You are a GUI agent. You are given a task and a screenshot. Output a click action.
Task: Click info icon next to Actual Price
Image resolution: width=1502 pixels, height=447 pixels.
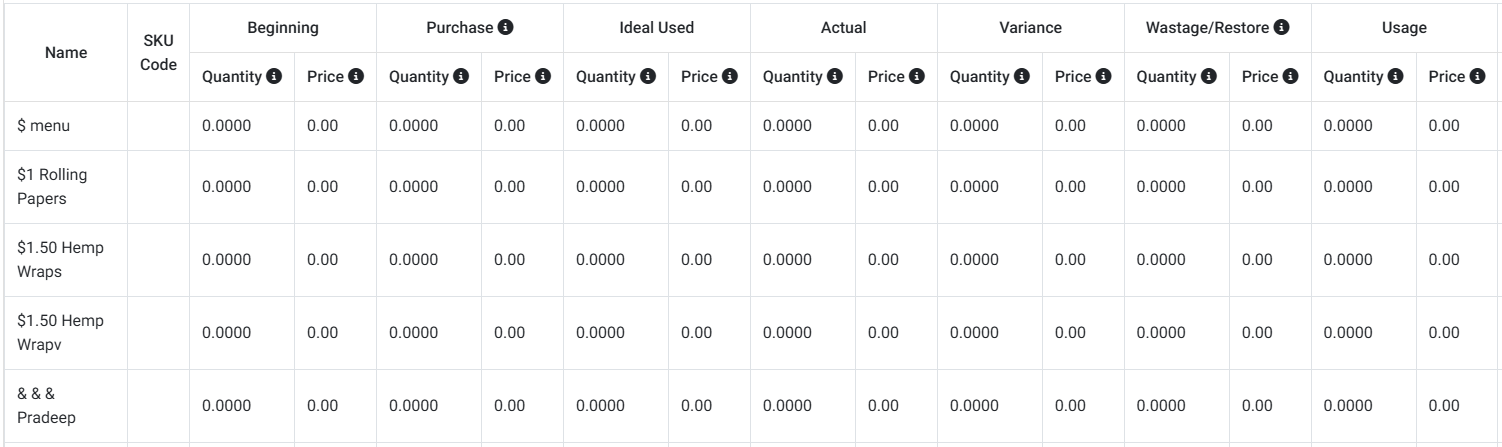pyautogui.click(x=917, y=76)
